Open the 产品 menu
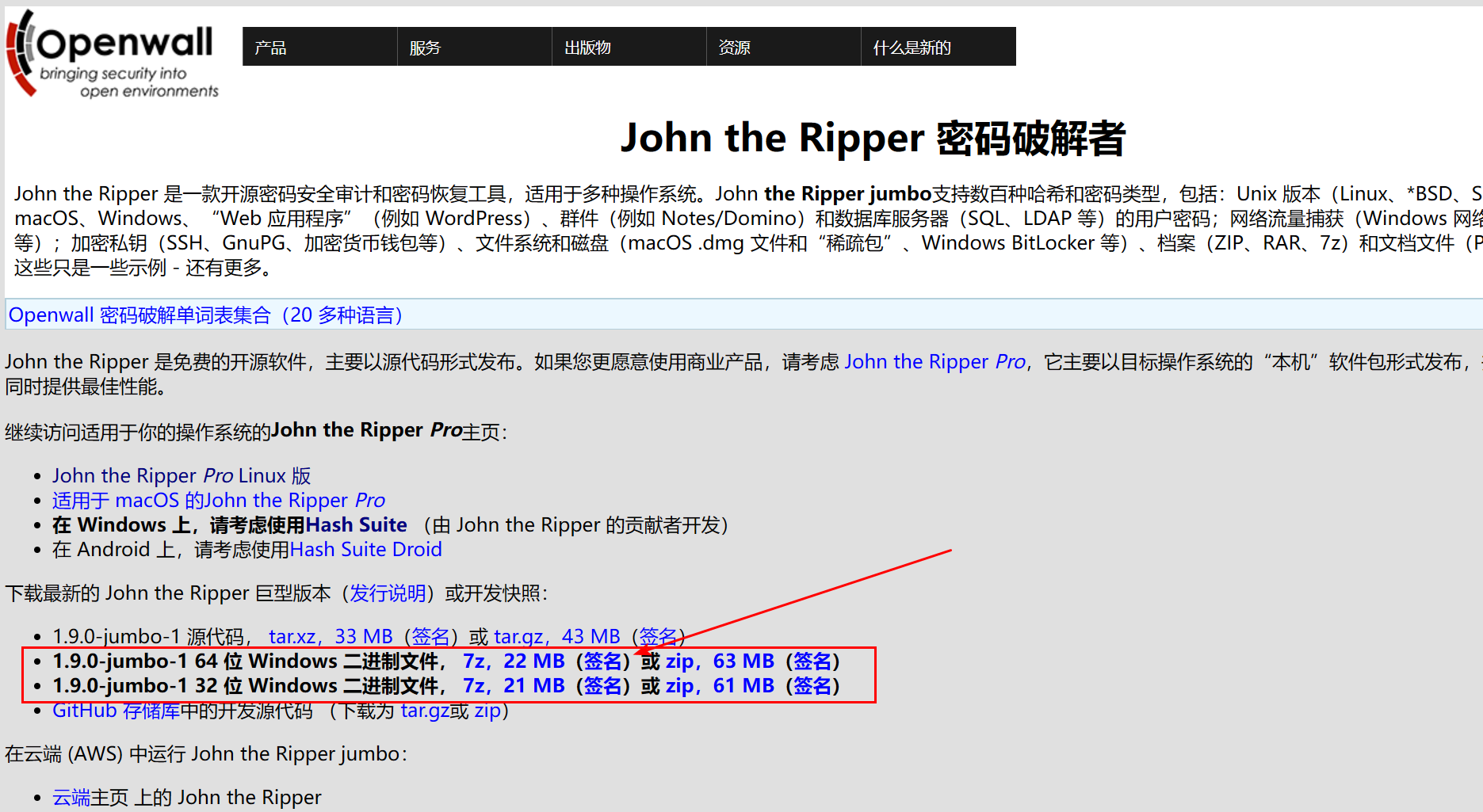 tap(319, 47)
